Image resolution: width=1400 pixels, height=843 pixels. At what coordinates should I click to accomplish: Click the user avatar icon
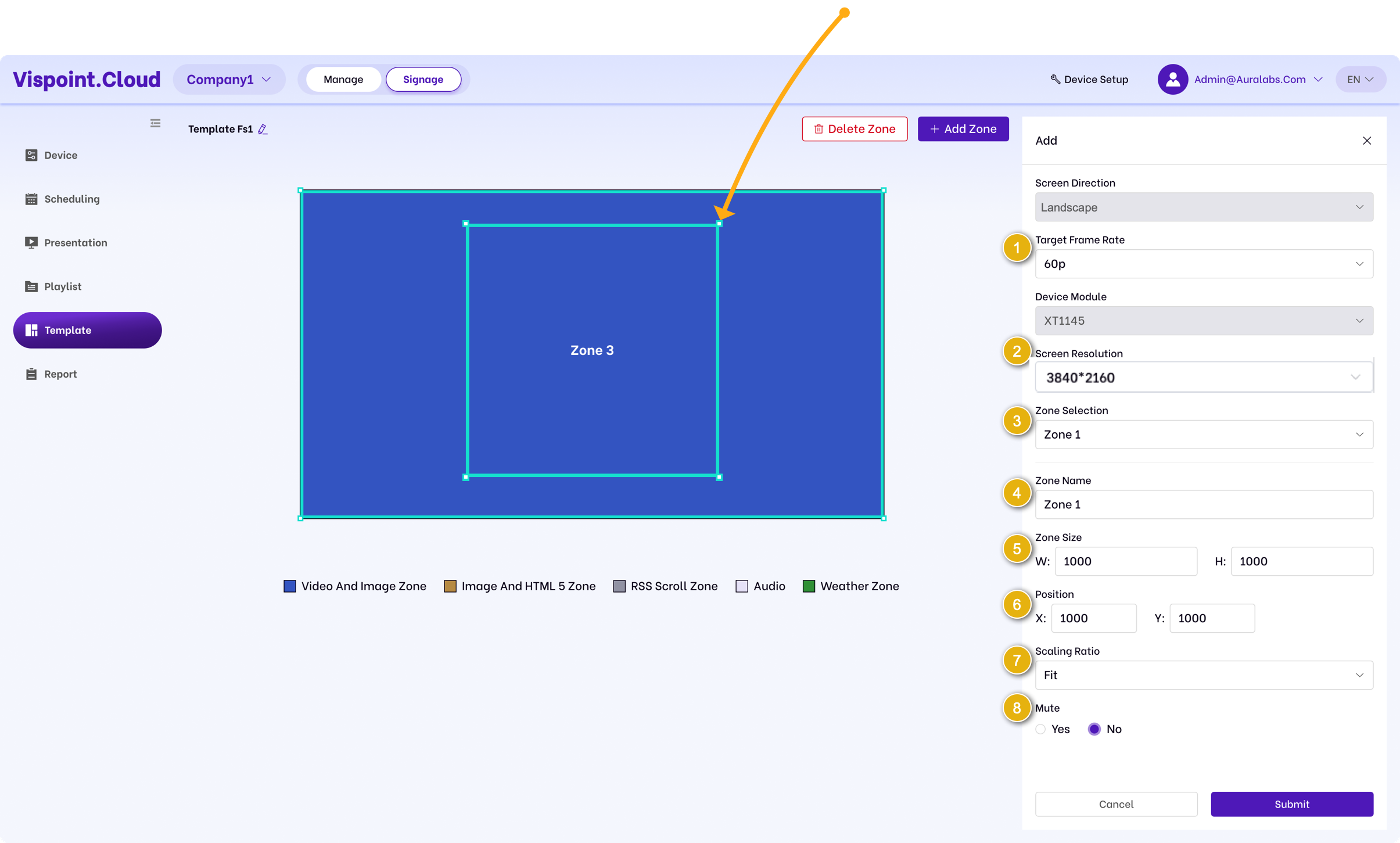point(1172,80)
